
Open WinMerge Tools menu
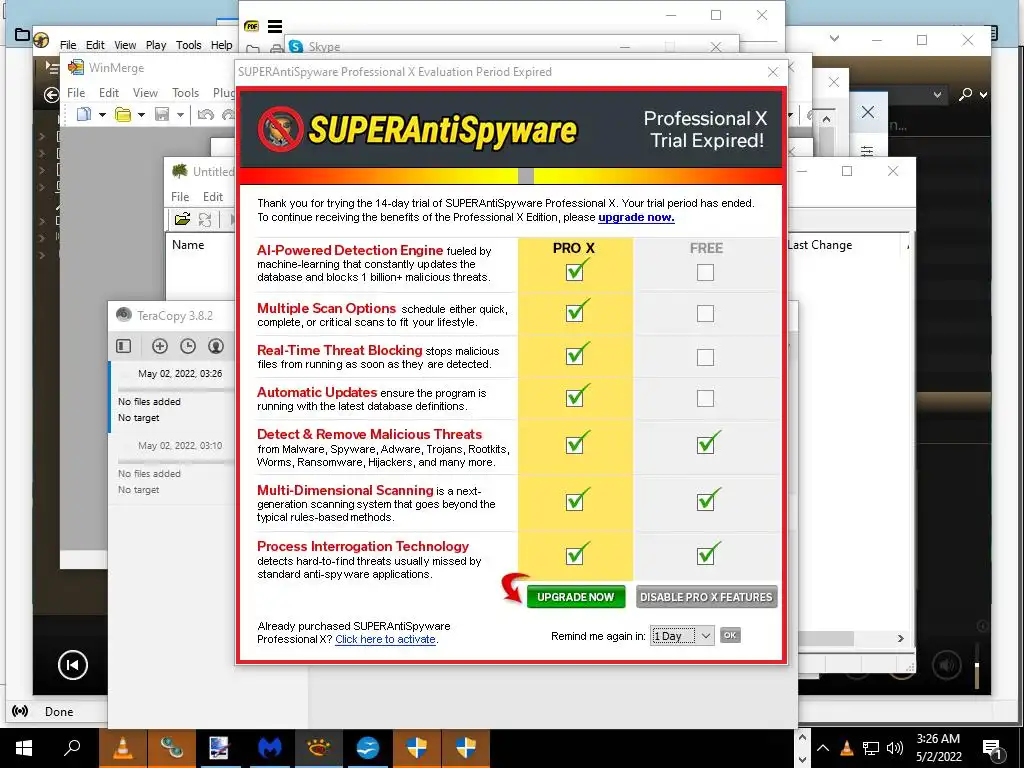pyautogui.click(x=185, y=93)
